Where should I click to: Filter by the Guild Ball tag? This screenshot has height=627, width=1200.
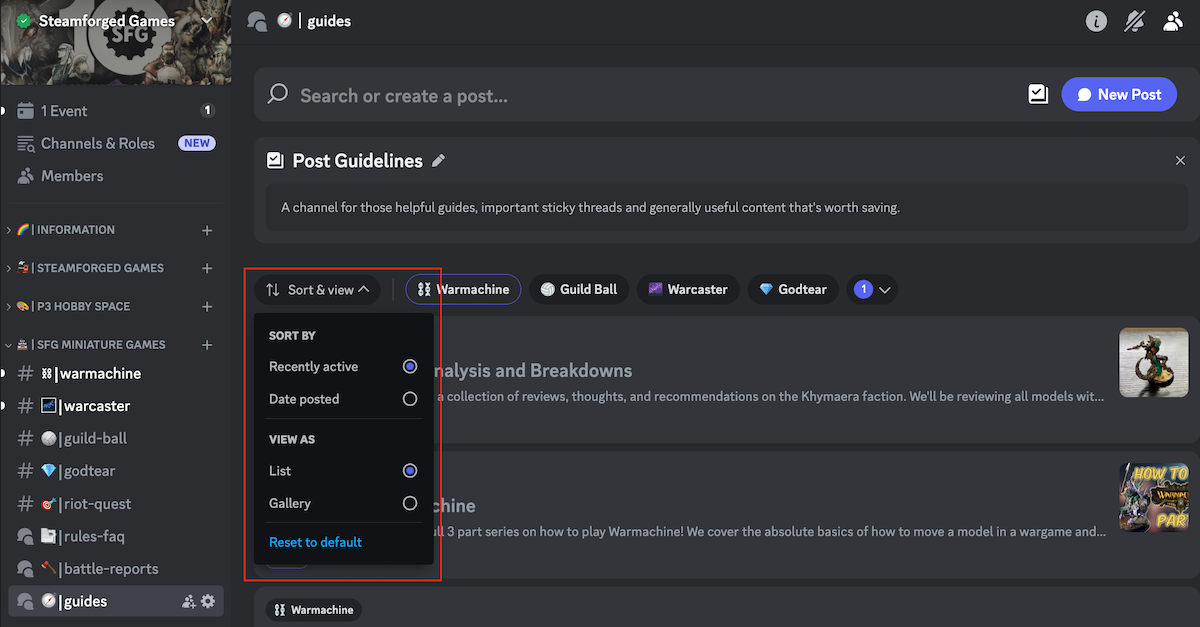[579, 290]
